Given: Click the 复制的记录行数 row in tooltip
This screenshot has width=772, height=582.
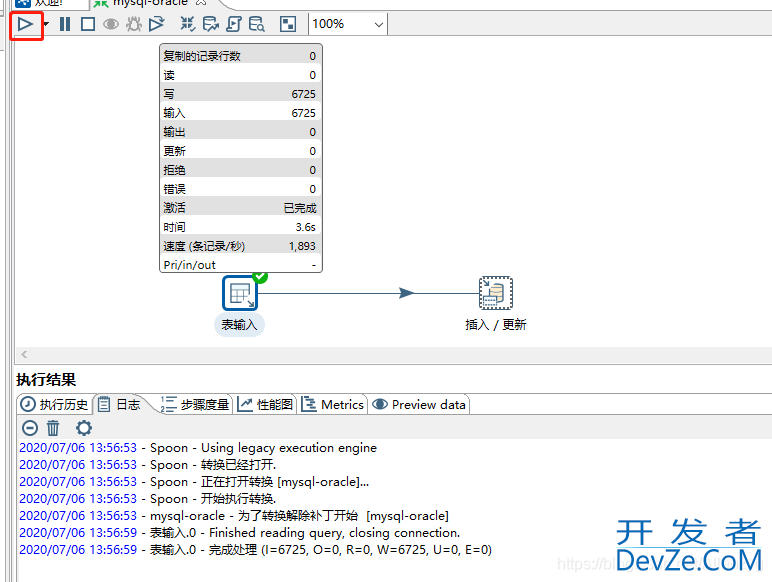Looking at the screenshot, I should click(240, 56).
